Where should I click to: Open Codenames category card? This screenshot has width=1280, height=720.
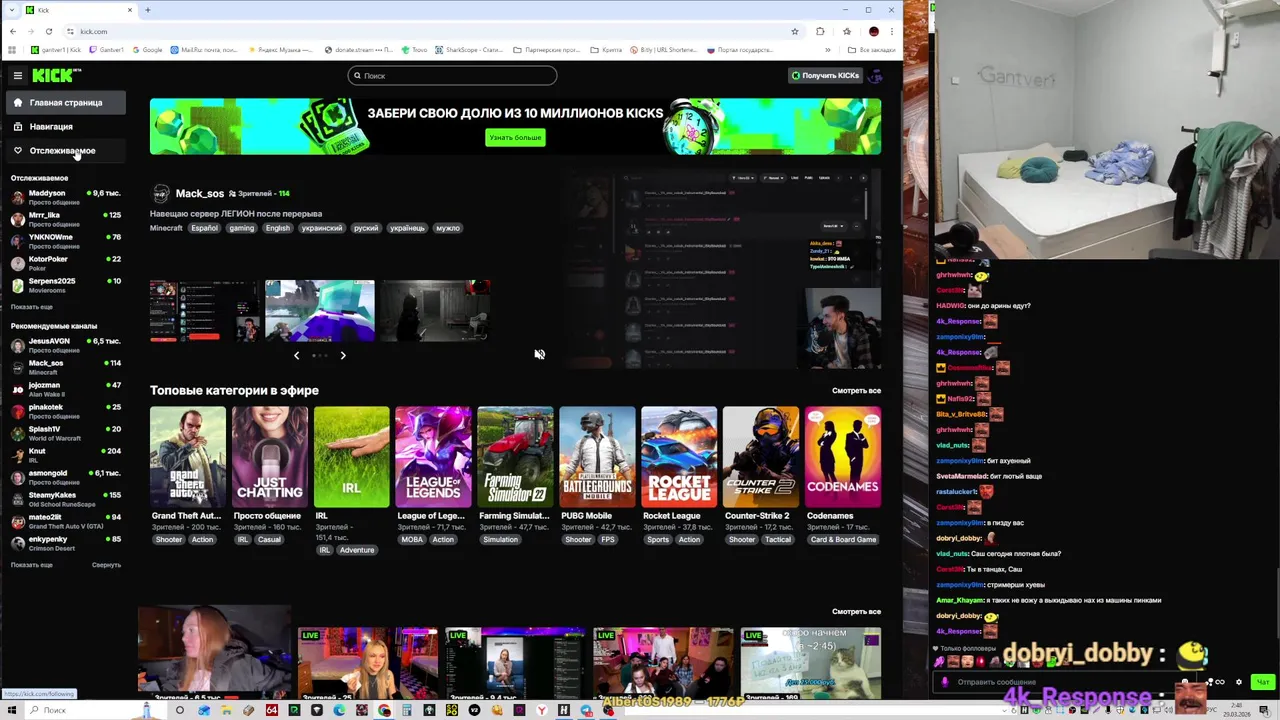pos(843,457)
